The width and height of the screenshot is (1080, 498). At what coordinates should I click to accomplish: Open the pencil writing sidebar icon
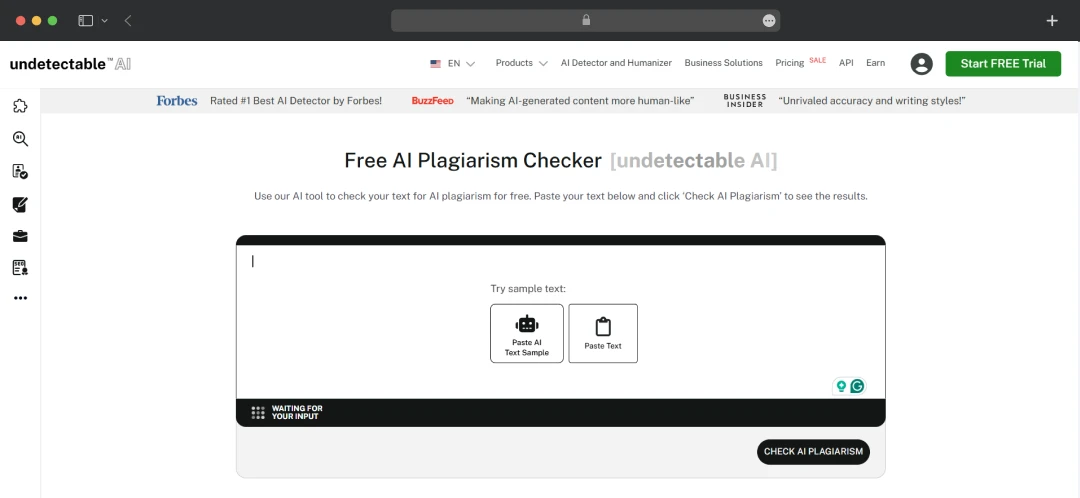coord(21,205)
